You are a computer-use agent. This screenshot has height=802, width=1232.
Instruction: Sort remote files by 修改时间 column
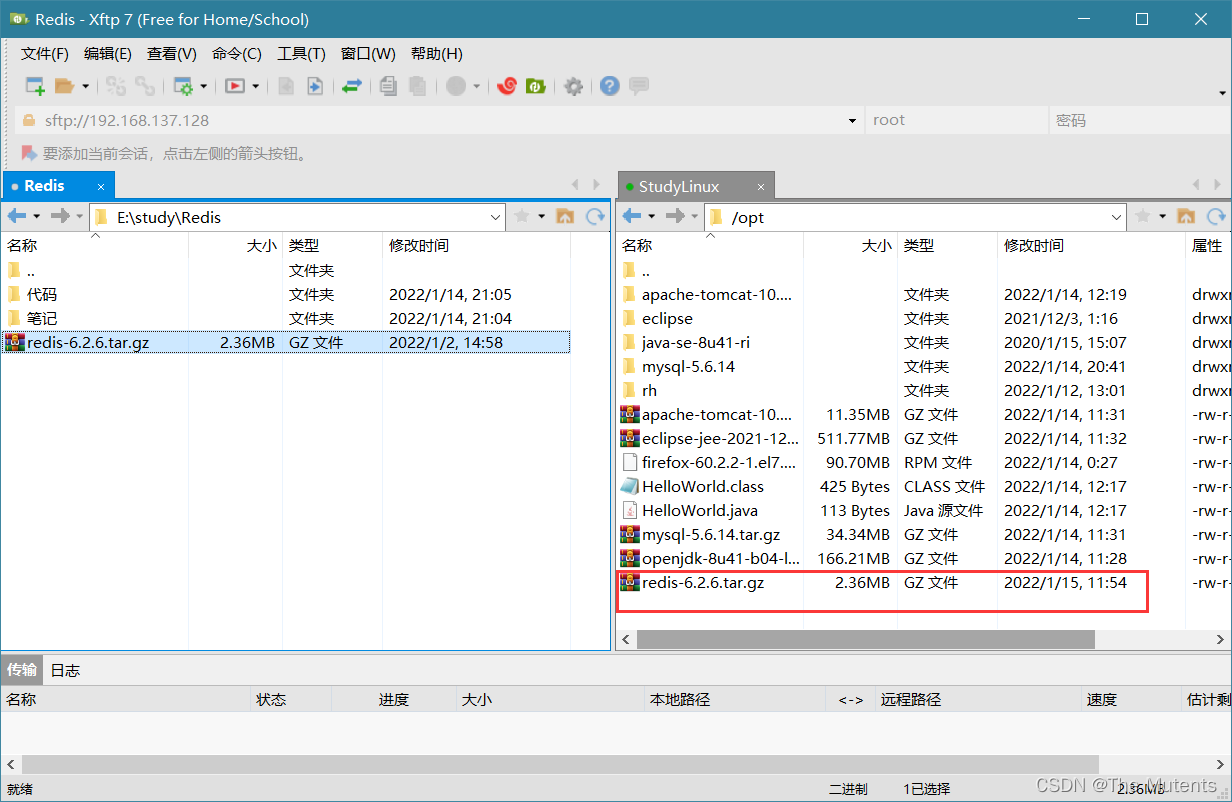click(x=1034, y=245)
